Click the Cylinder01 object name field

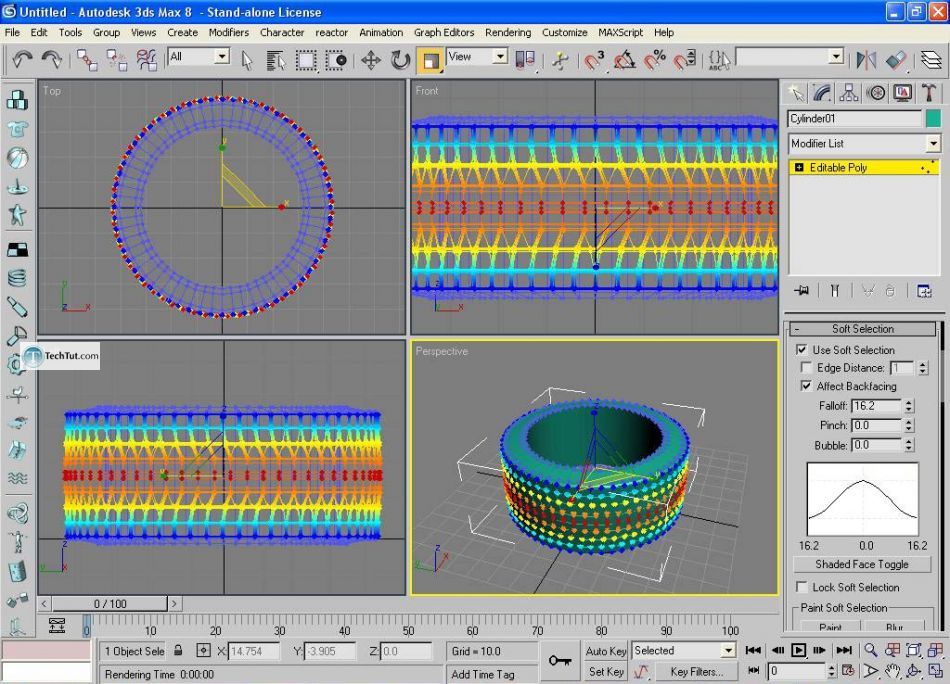point(854,118)
